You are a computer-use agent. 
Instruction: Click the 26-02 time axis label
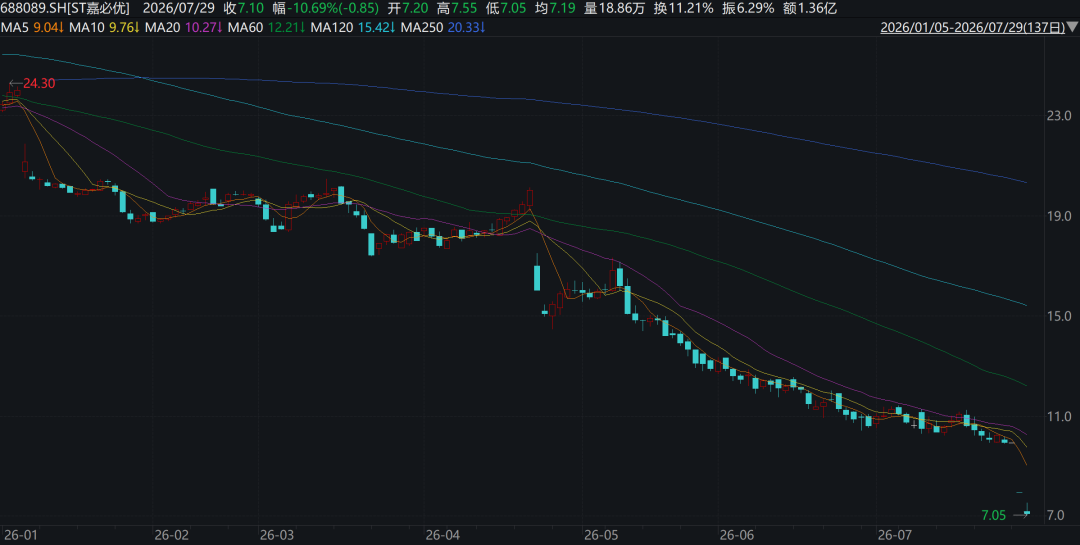click(172, 535)
